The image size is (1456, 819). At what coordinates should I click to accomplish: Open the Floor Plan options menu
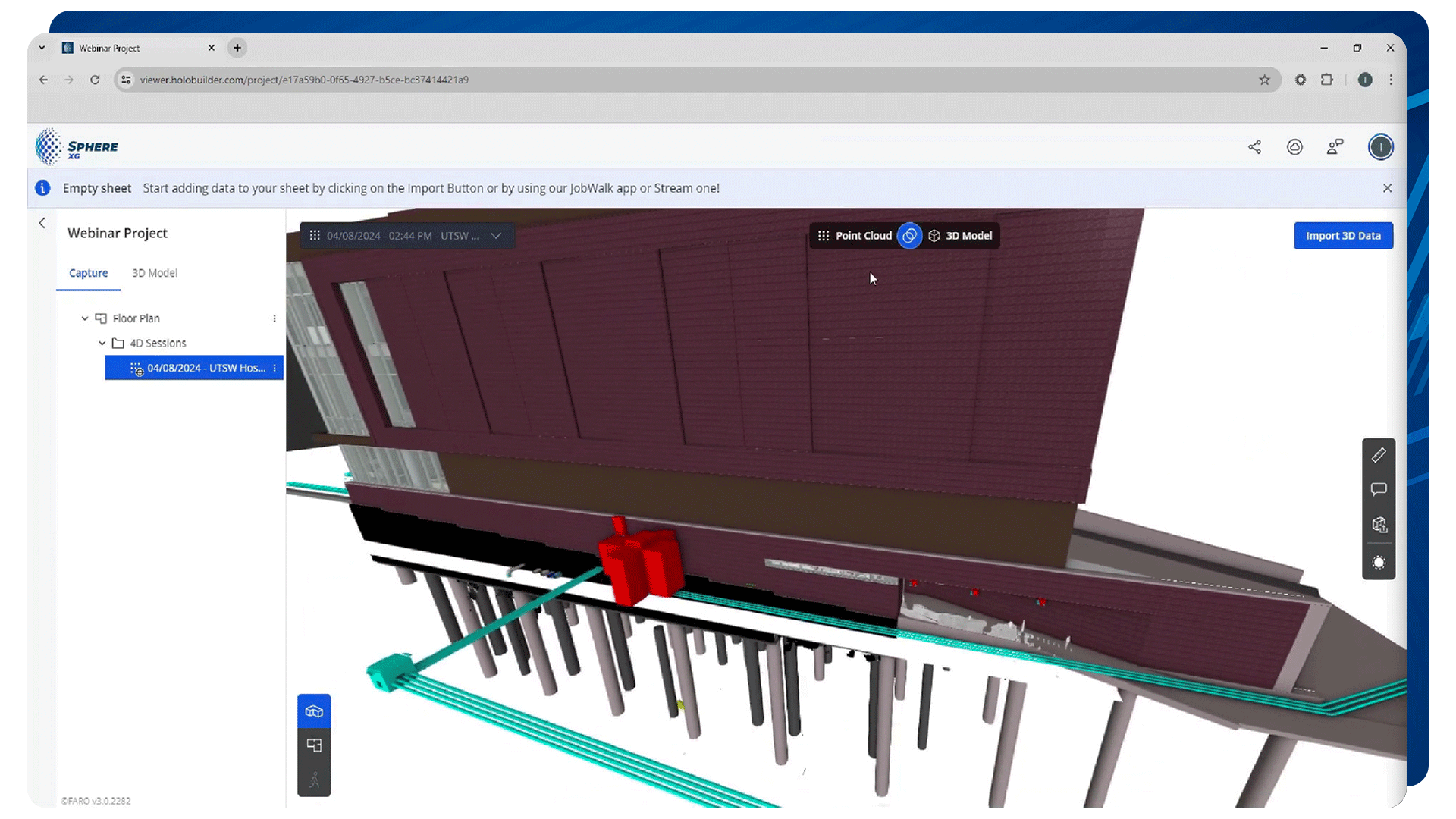click(275, 318)
